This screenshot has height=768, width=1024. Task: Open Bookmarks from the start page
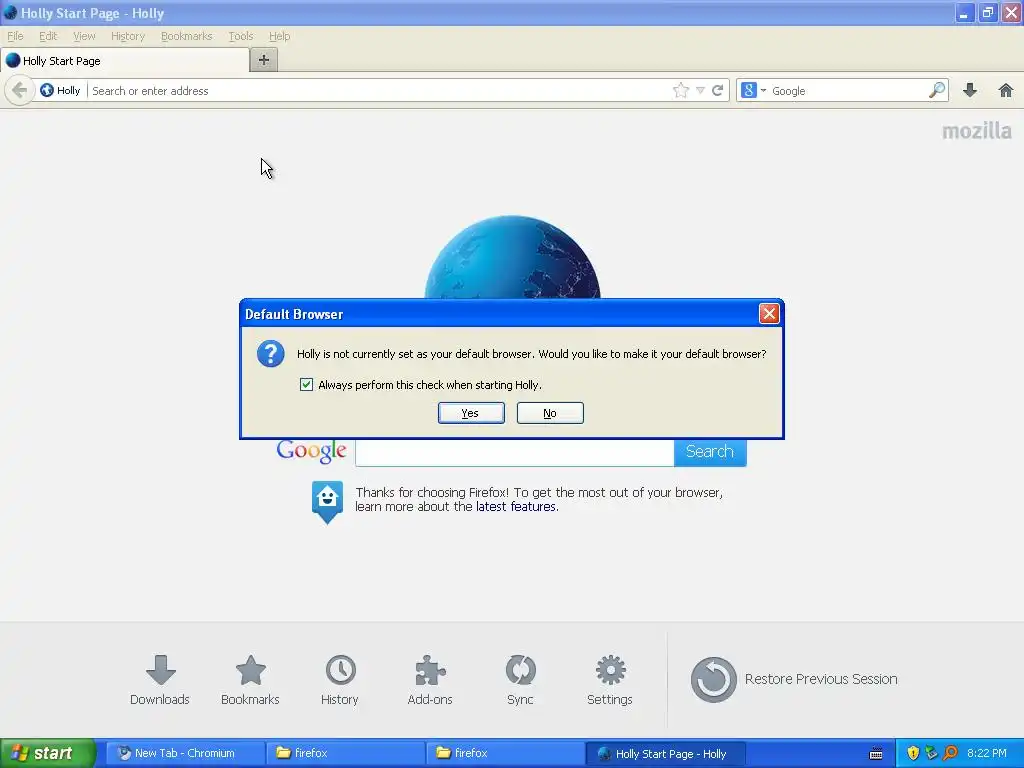250,680
